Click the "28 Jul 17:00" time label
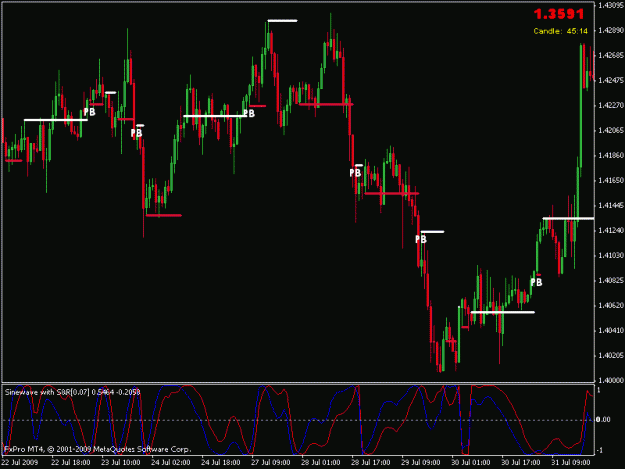Image resolution: width=625 pixels, height=469 pixels. click(371, 463)
